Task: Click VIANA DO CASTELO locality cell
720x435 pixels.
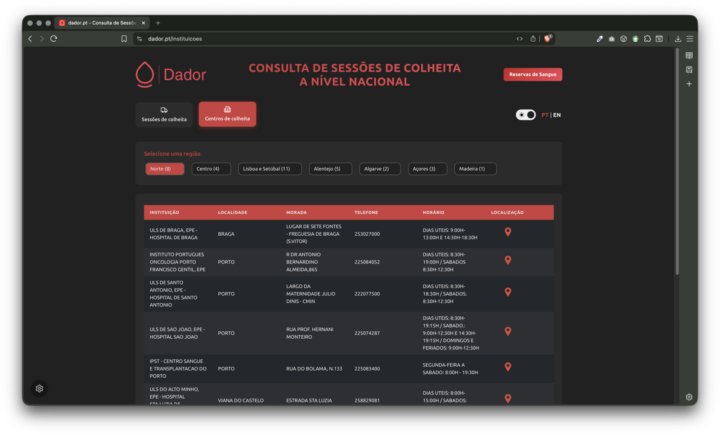Action: click(x=241, y=401)
